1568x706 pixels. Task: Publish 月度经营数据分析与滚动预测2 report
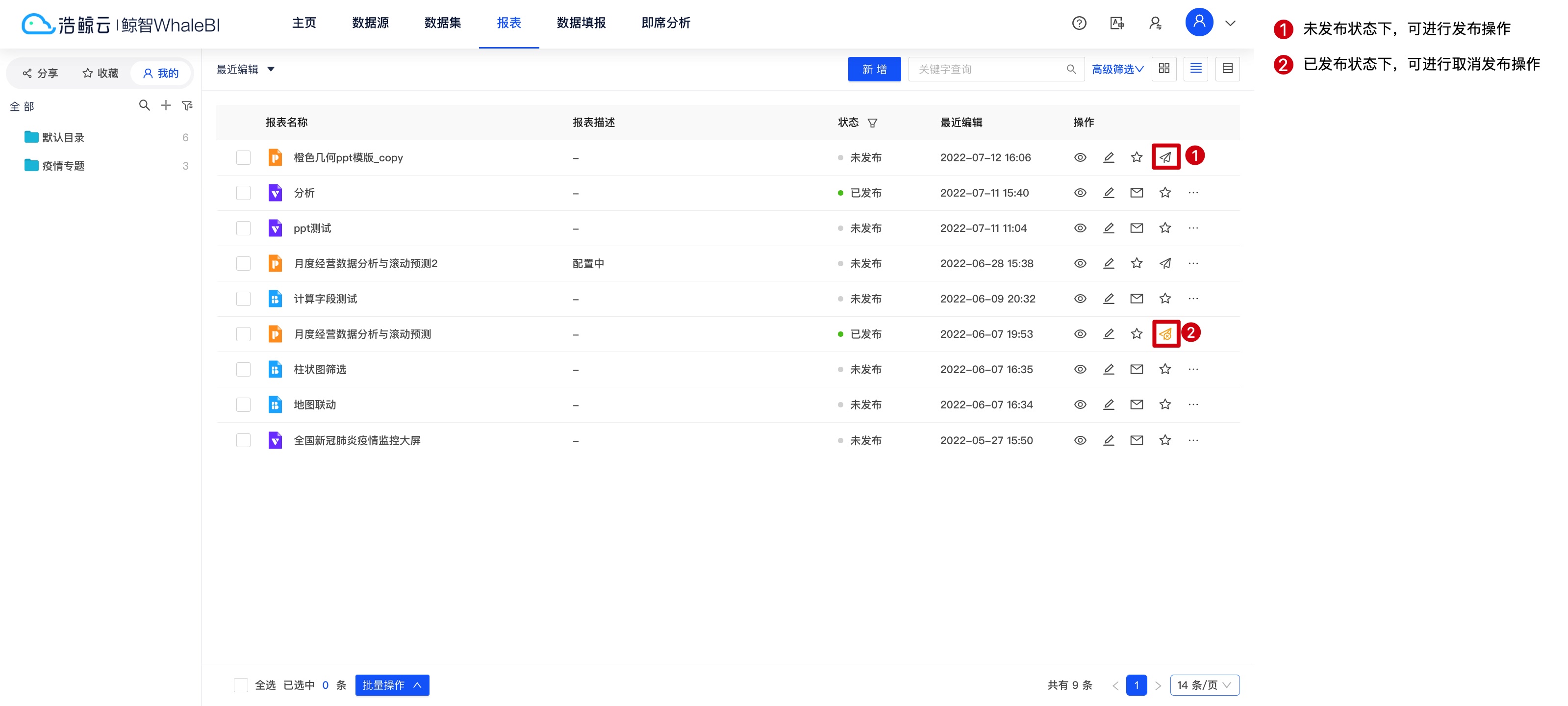[1165, 264]
